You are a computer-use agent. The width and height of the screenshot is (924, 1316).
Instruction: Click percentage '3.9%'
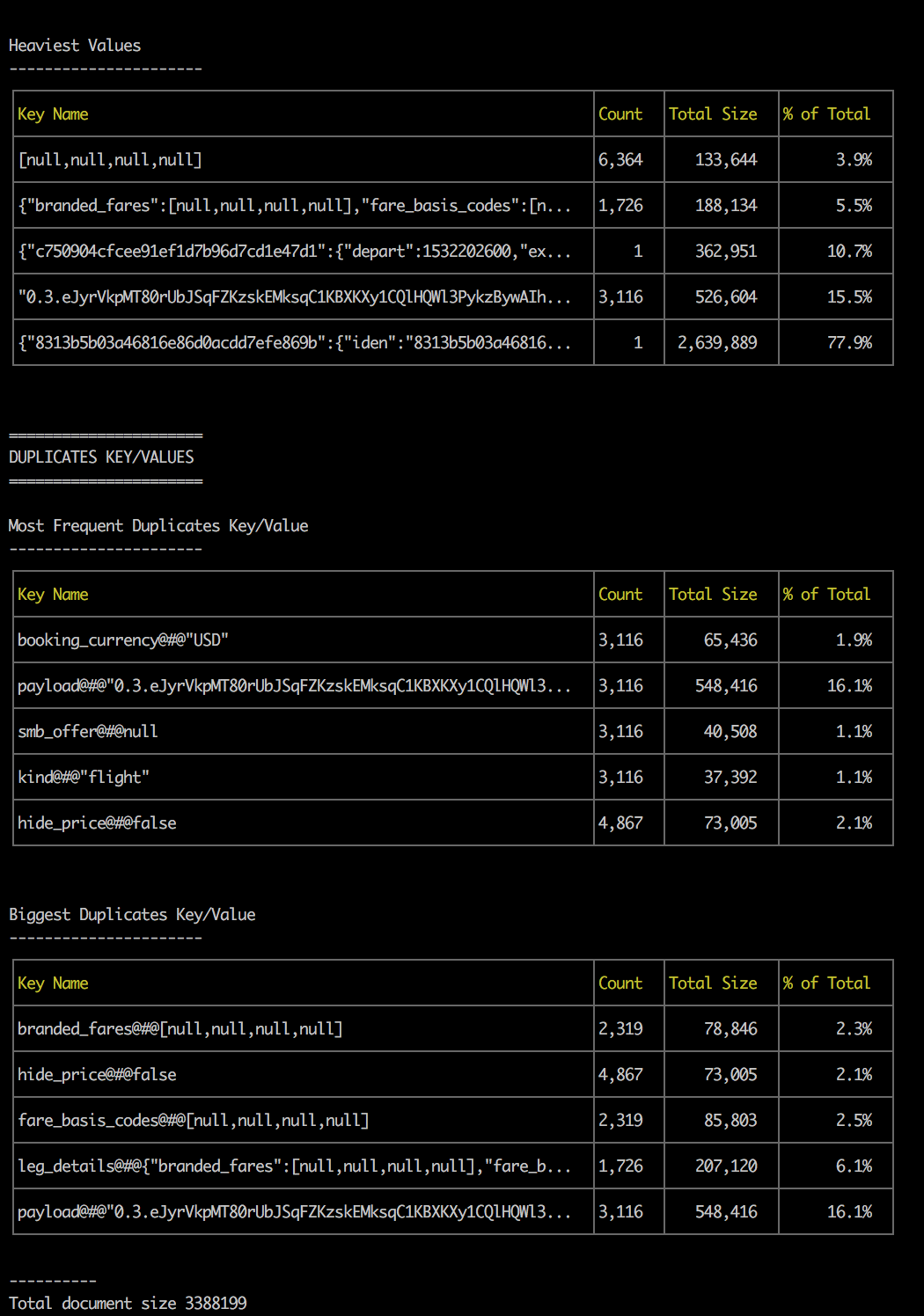point(854,160)
